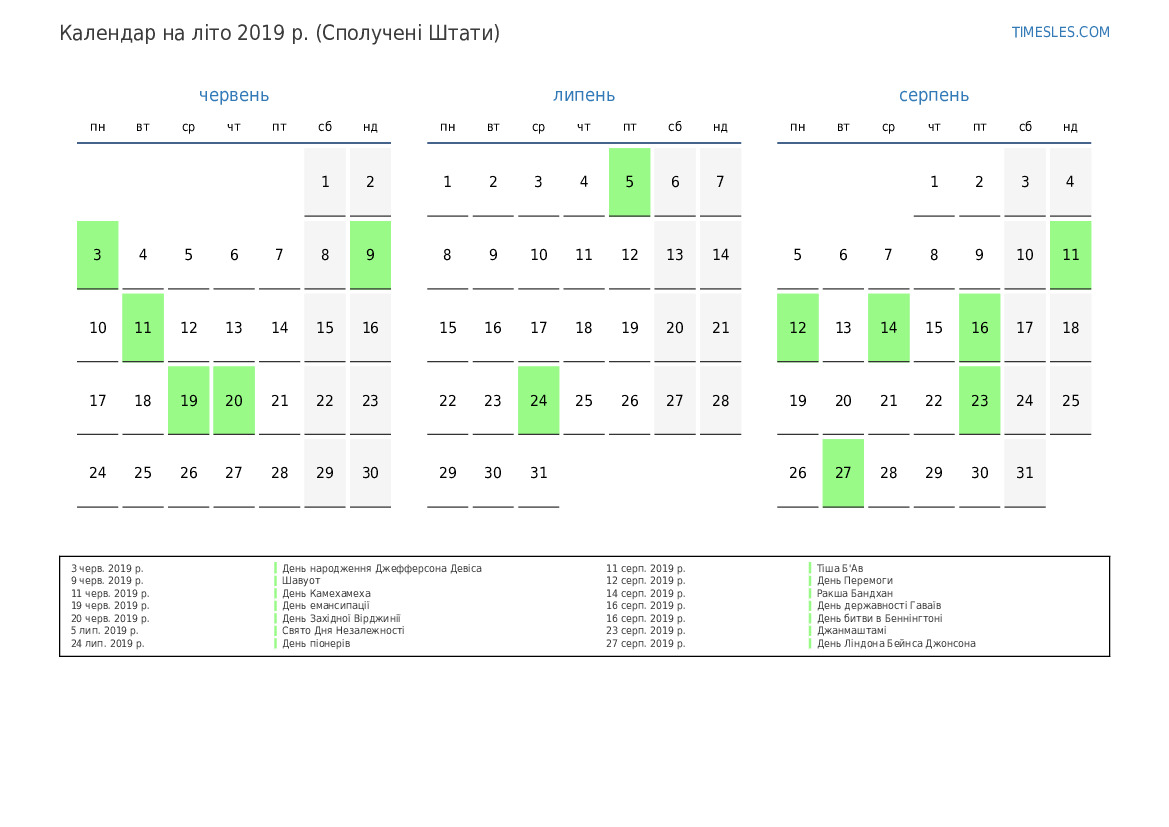The image size is (1169, 827).
Task: Click day 1 in серпень
Action: pos(934,182)
